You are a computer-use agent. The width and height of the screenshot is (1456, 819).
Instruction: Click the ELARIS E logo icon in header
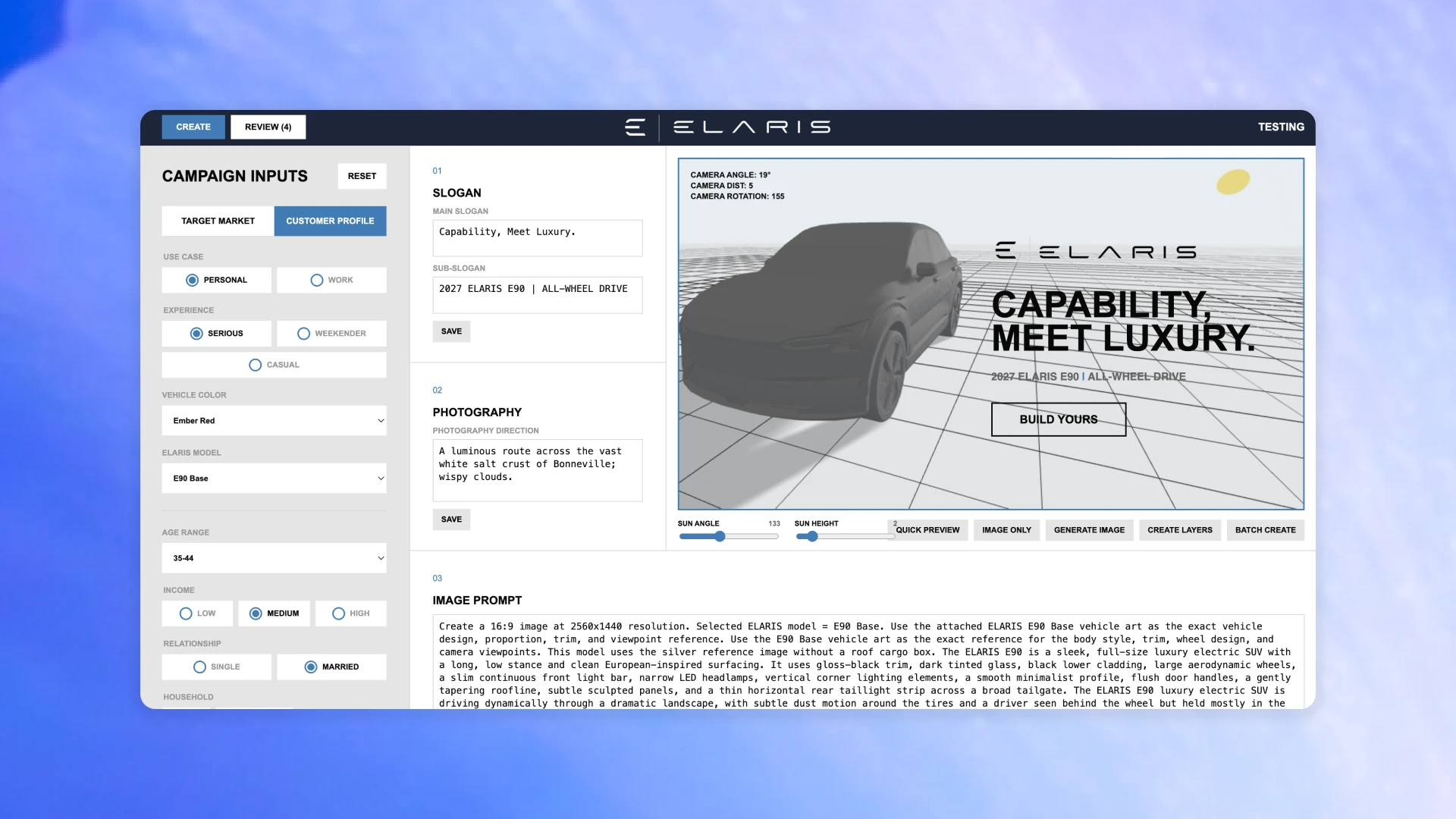point(635,127)
